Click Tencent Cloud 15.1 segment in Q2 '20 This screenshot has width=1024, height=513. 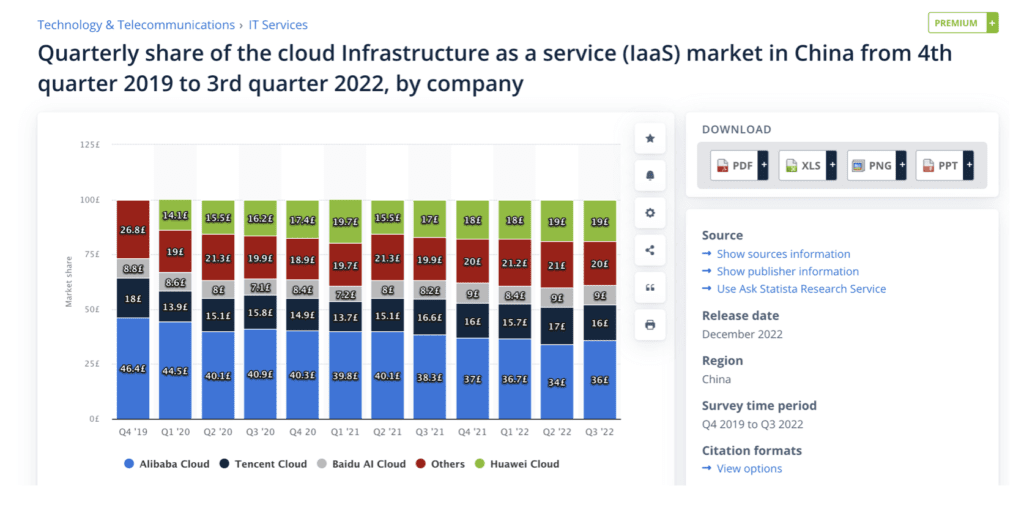(x=218, y=315)
